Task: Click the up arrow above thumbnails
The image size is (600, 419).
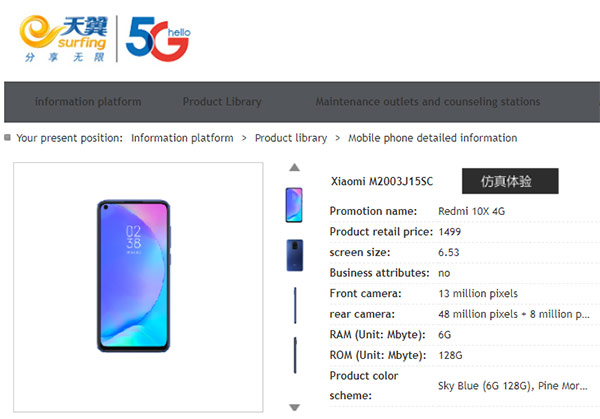Action: pos(294,167)
